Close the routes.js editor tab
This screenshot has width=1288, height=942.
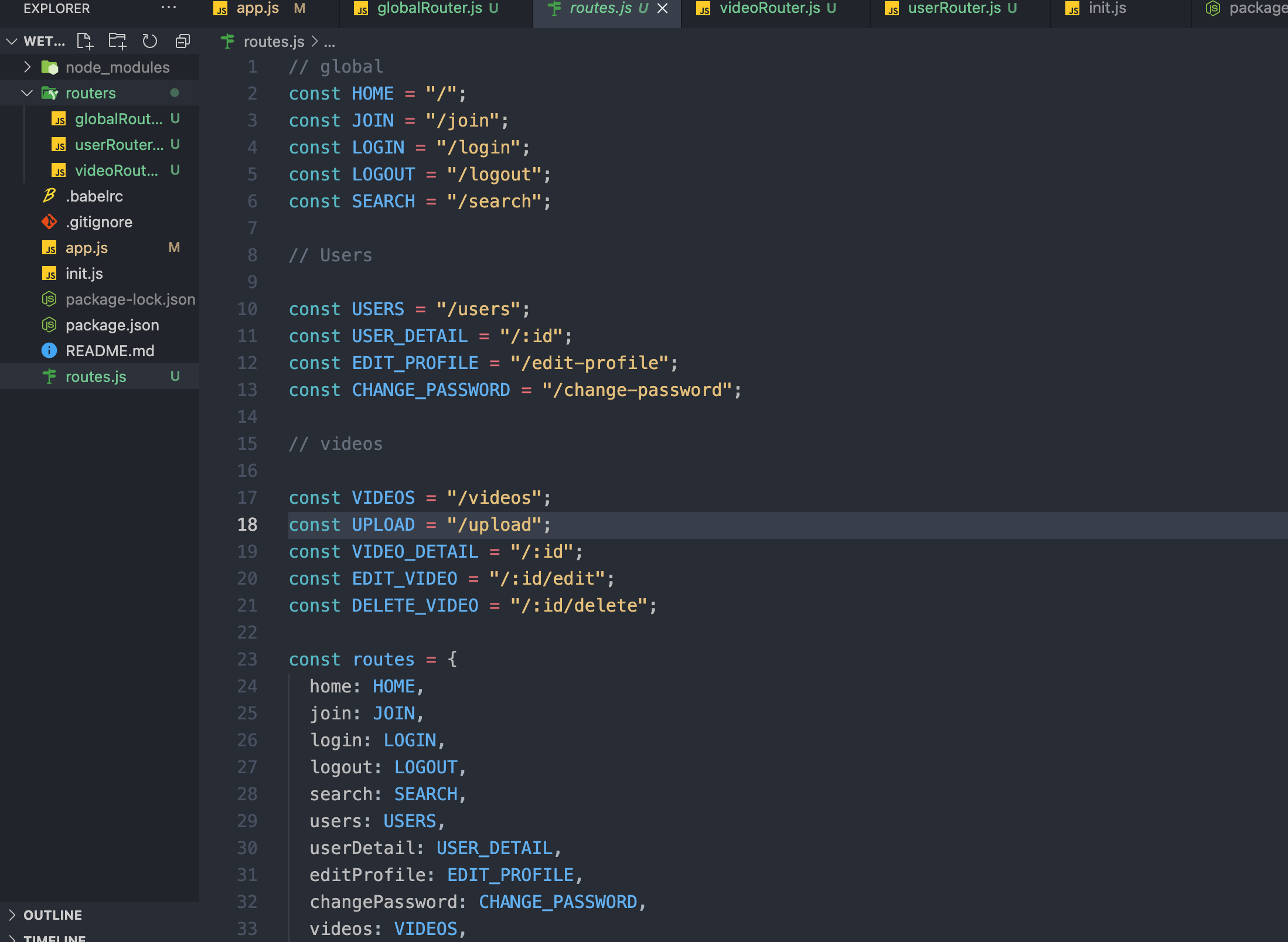pos(663,8)
